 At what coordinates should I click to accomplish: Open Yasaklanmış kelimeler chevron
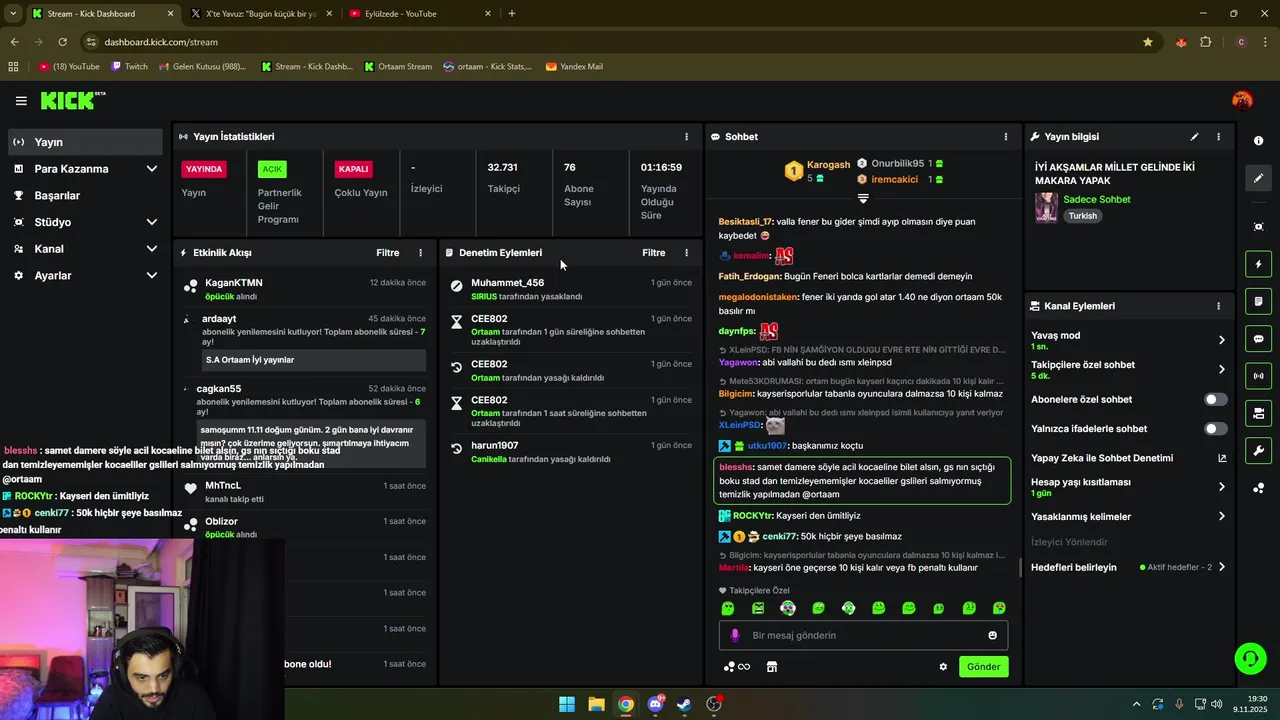[1221, 517]
